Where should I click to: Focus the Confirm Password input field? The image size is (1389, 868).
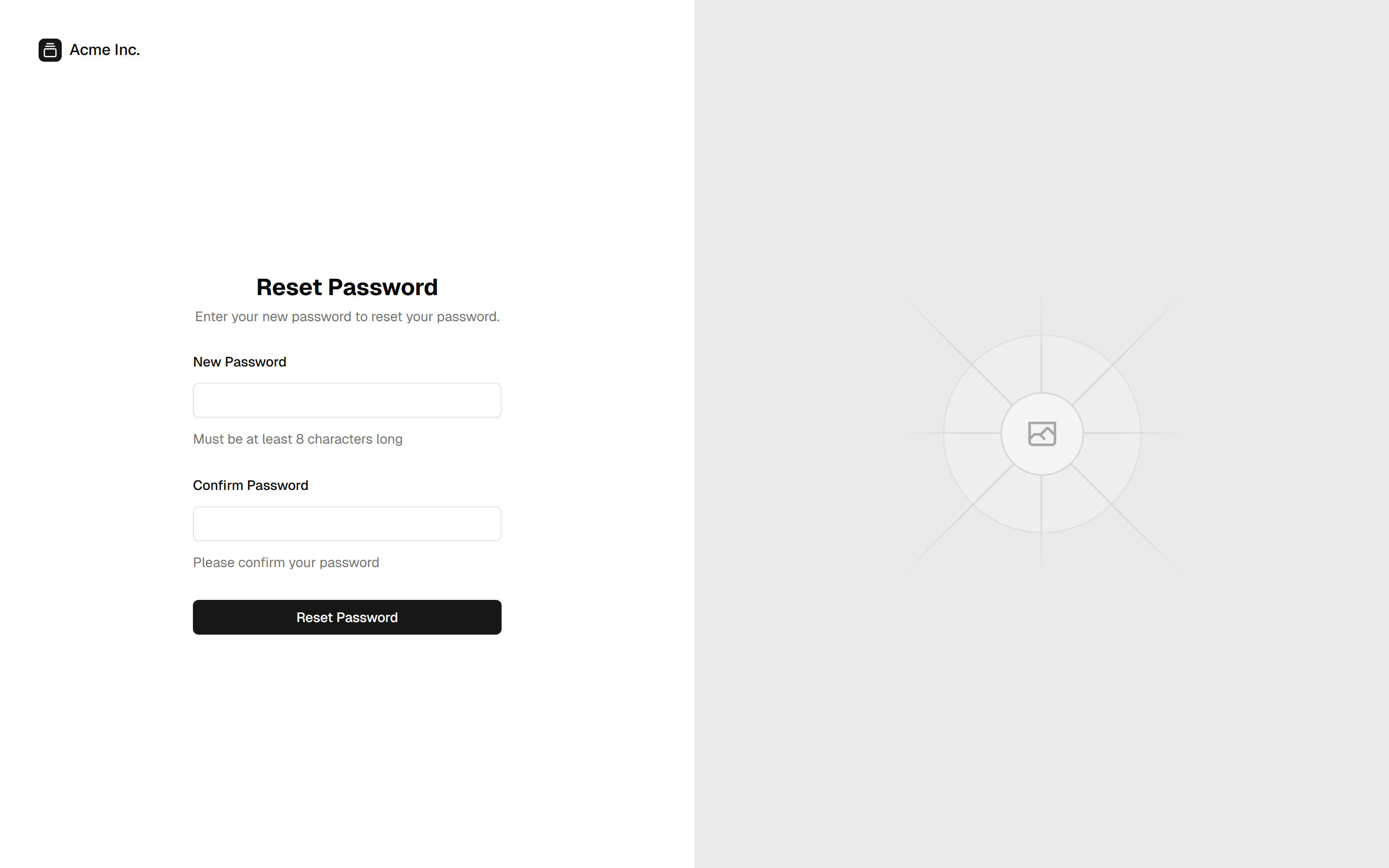pyautogui.click(x=347, y=524)
